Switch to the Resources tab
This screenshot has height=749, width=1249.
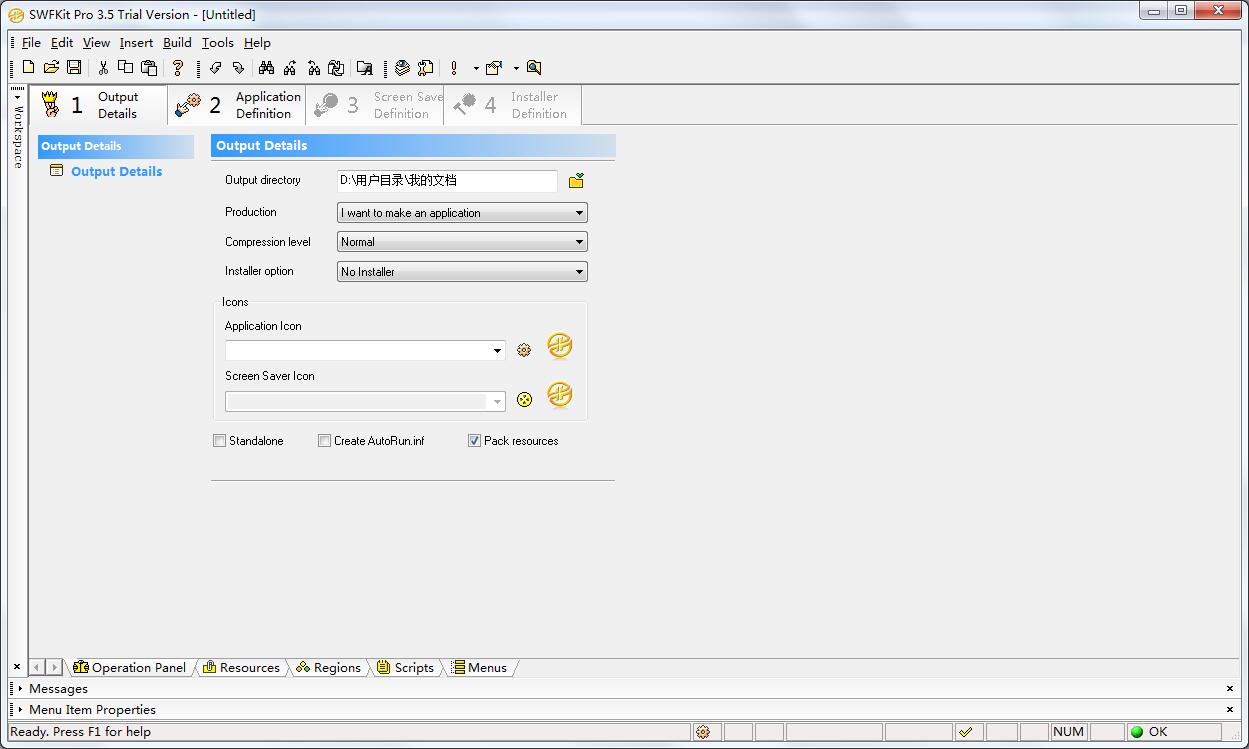[x=241, y=668]
